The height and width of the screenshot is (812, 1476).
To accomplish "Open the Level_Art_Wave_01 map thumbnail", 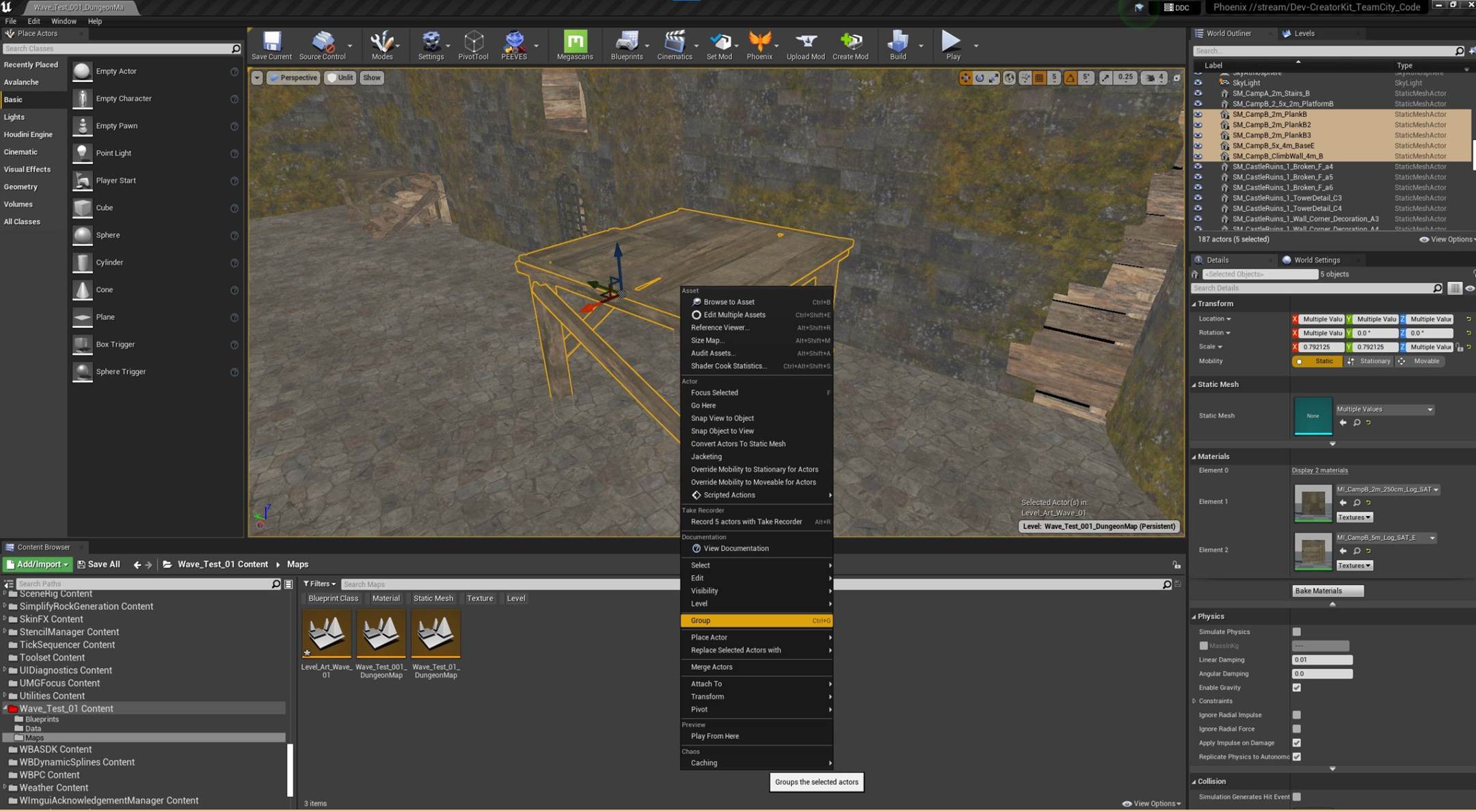I will (326, 634).
